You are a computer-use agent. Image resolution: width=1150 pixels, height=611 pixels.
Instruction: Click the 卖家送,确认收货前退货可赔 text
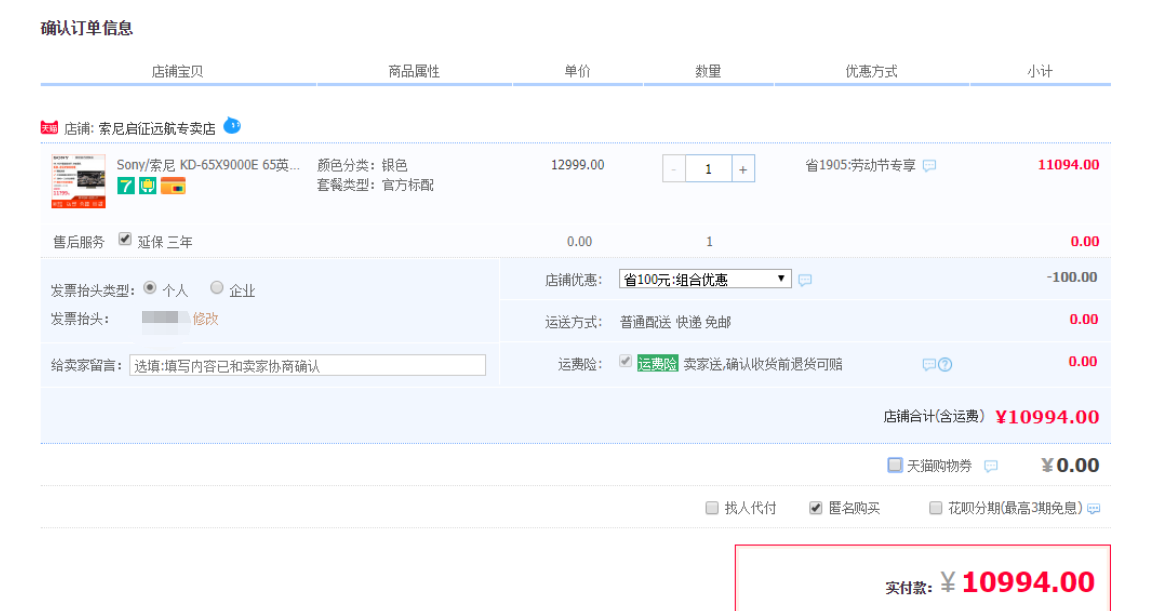[763, 365]
